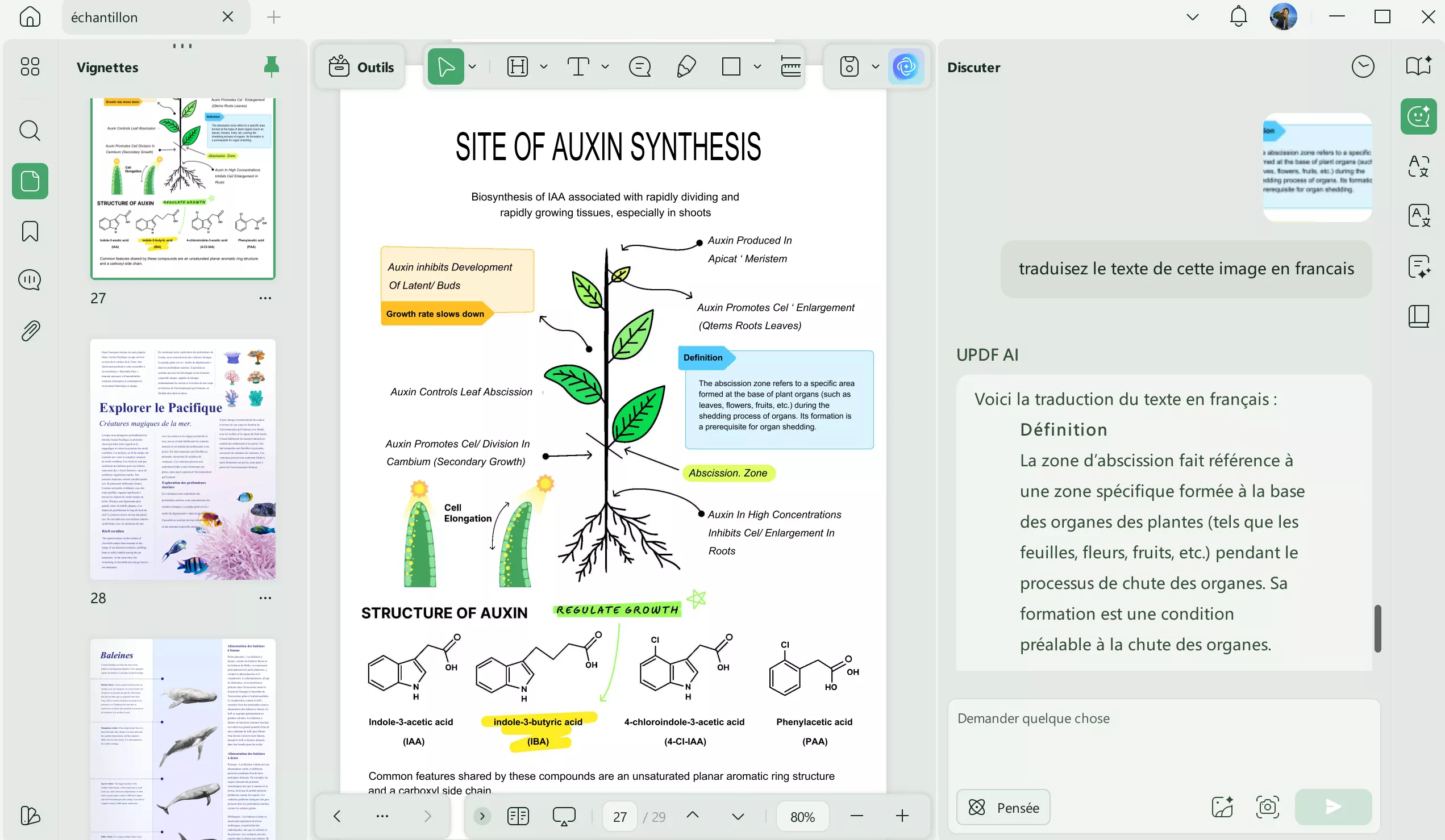
Task: Click the zoom in plus button
Action: (x=902, y=816)
